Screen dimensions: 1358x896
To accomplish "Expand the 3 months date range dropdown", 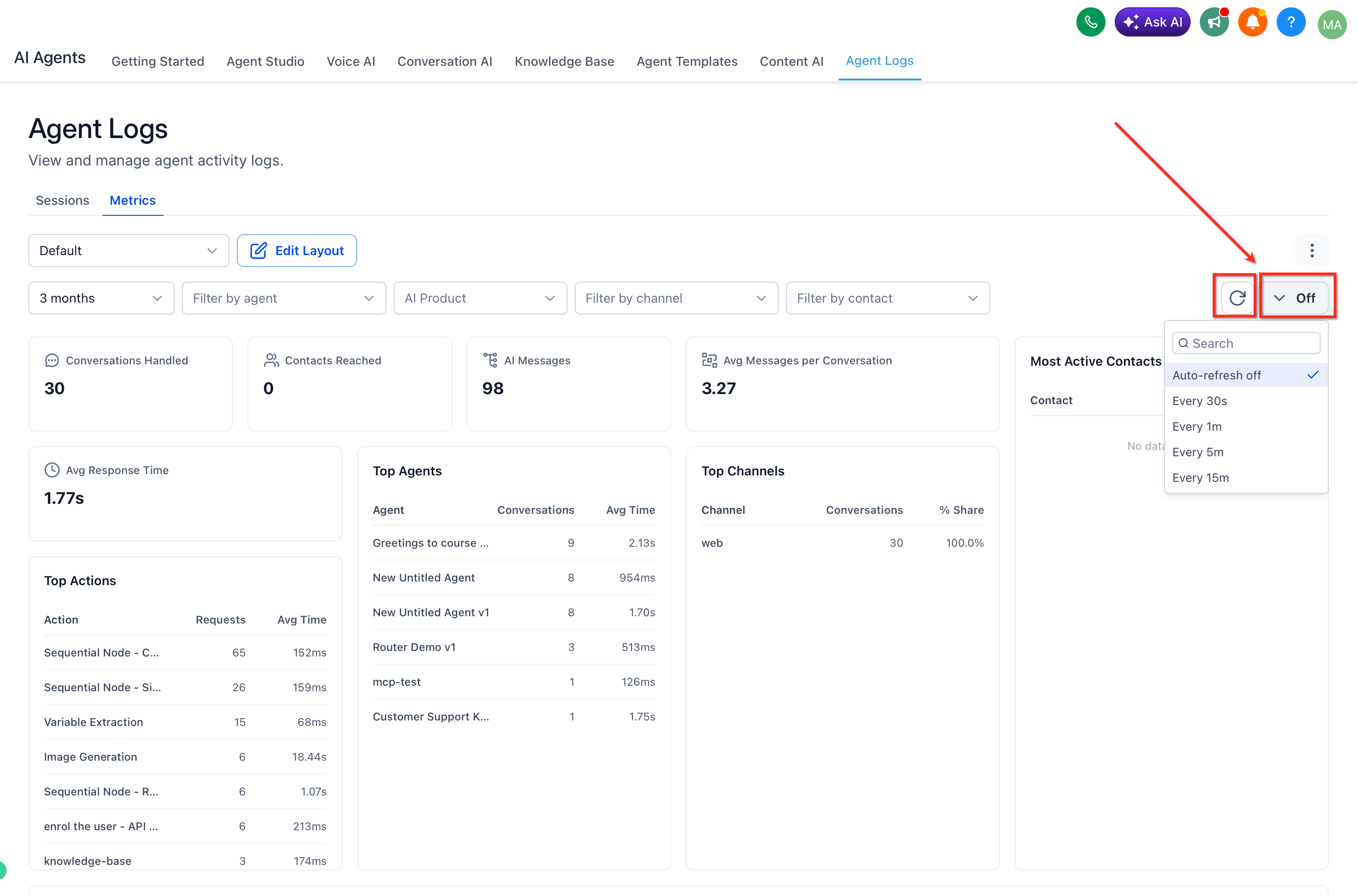I will (x=101, y=298).
